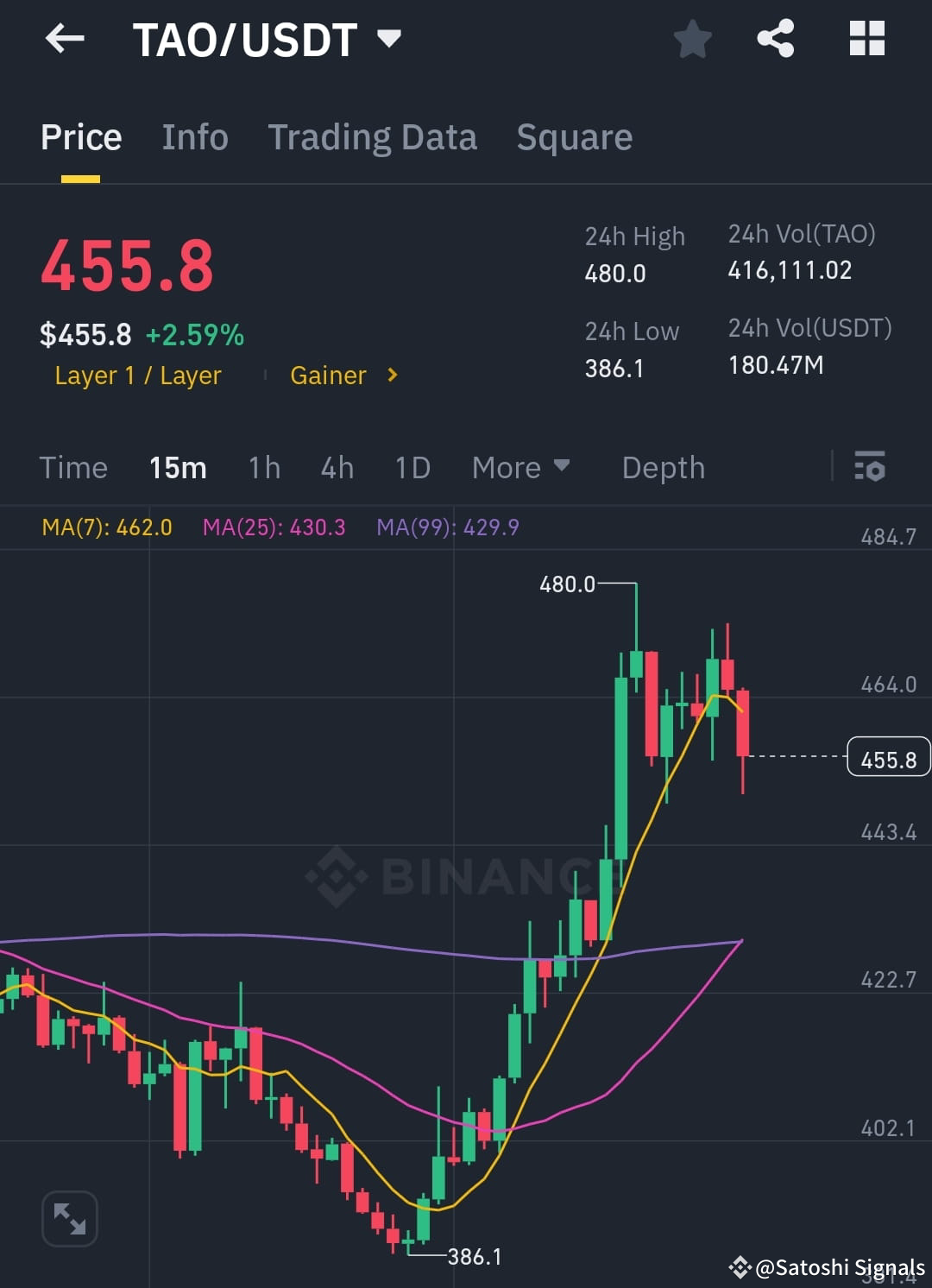Open the Depth chart view
Screen dimensions: 932x1288
point(663,467)
